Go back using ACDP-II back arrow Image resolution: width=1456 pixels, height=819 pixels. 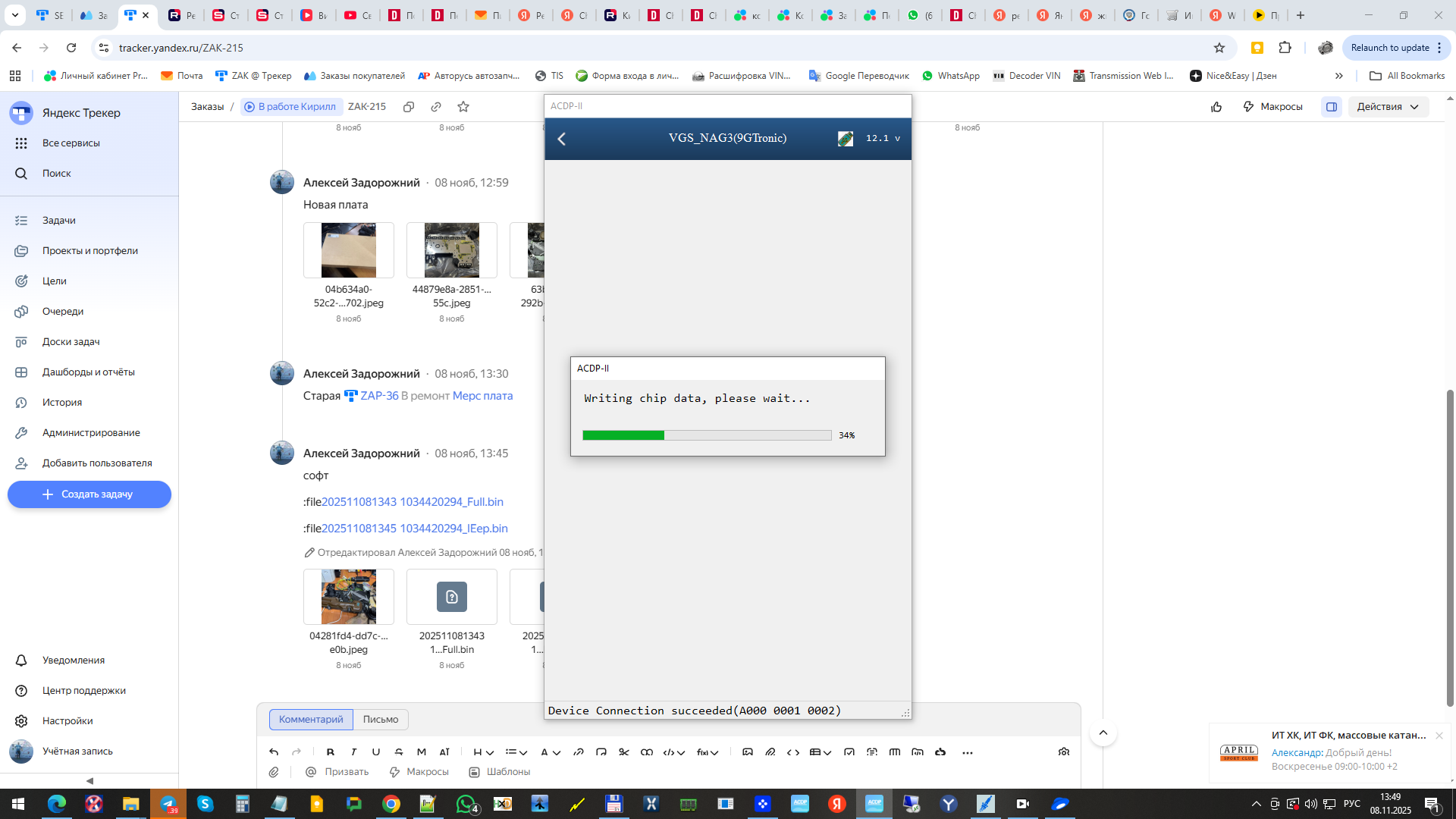click(562, 139)
